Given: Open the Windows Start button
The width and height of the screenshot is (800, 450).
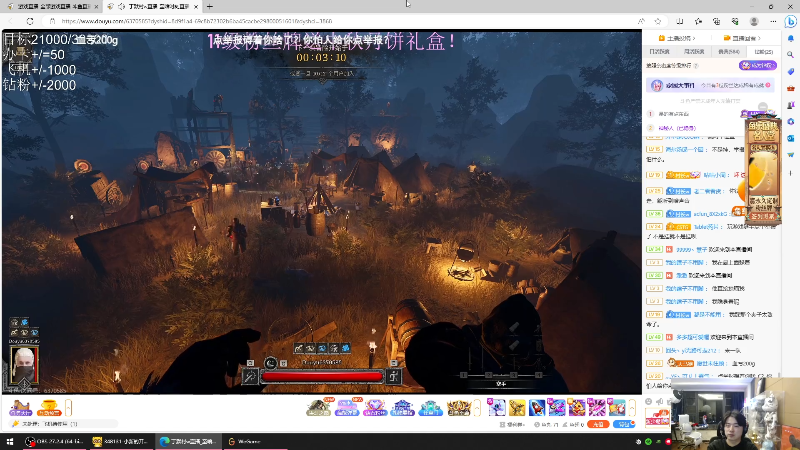Looking at the screenshot, I should (10, 441).
